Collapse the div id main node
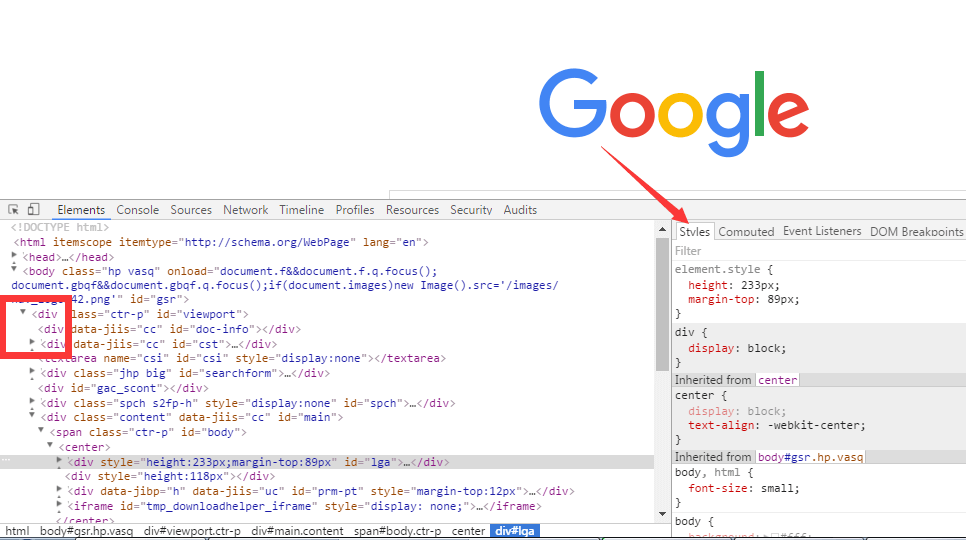The width and height of the screenshot is (966, 540). click(33, 416)
